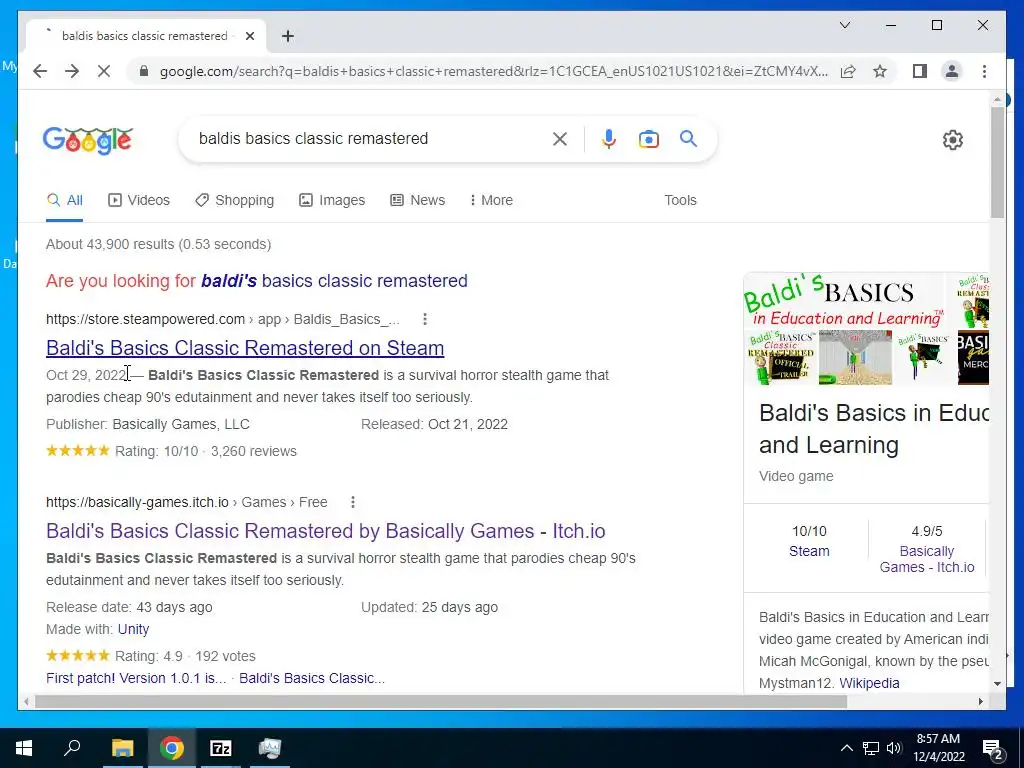Open the Baldi's Basics Classic... sitelink
Viewport: 1024px width, 768px height.
pyautogui.click(x=312, y=679)
